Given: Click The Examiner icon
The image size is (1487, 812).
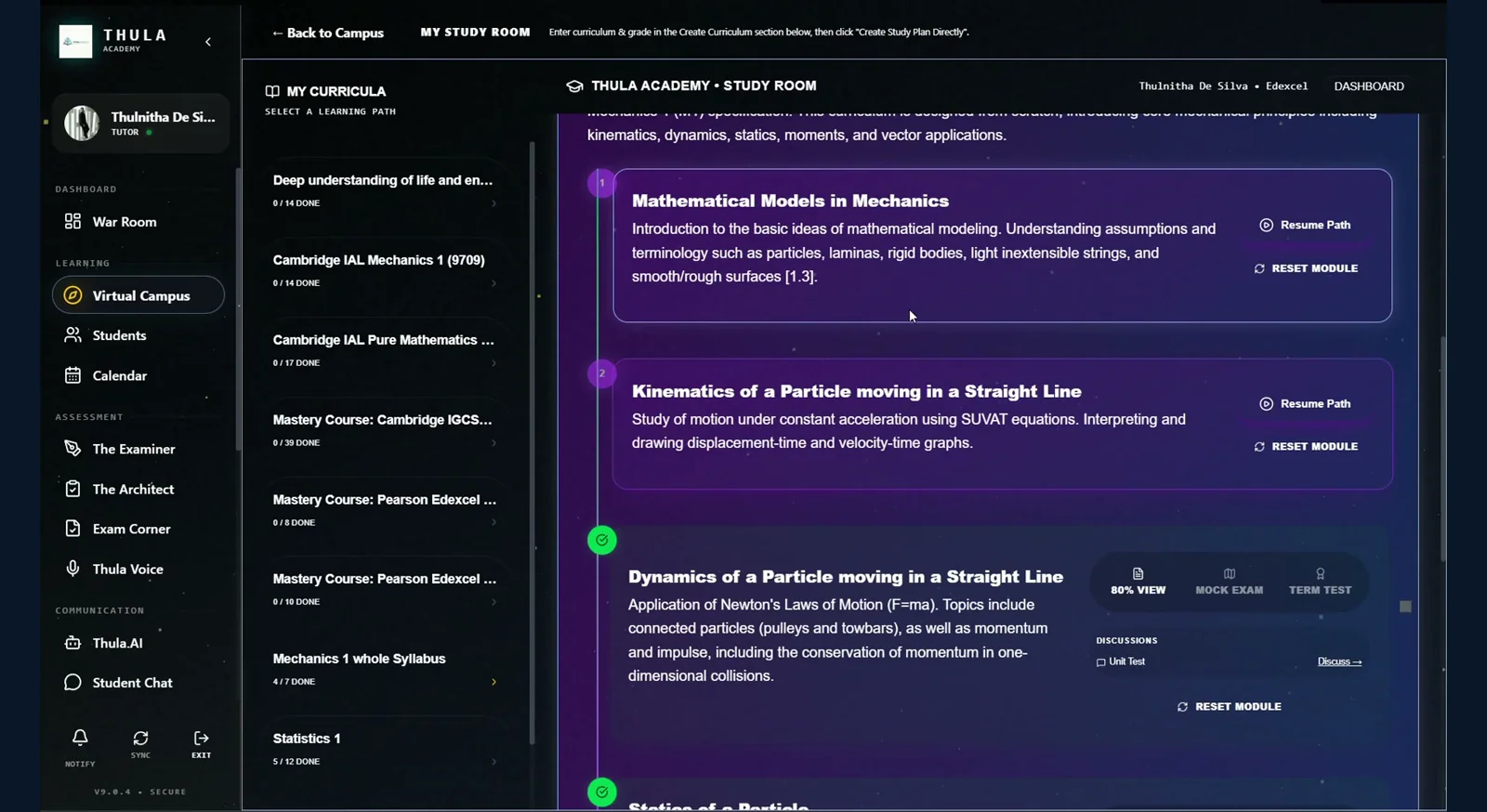Looking at the screenshot, I should (x=72, y=449).
